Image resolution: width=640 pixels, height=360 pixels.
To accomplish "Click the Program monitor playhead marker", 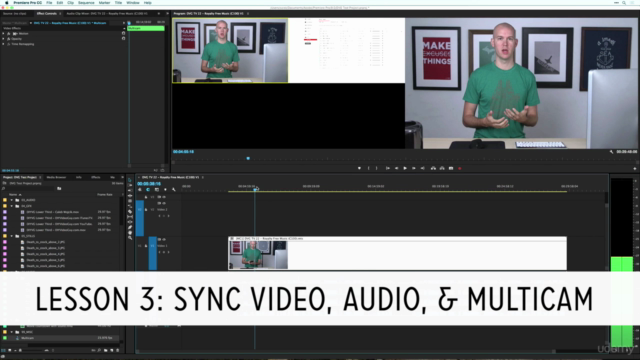I will coord(248,158).
